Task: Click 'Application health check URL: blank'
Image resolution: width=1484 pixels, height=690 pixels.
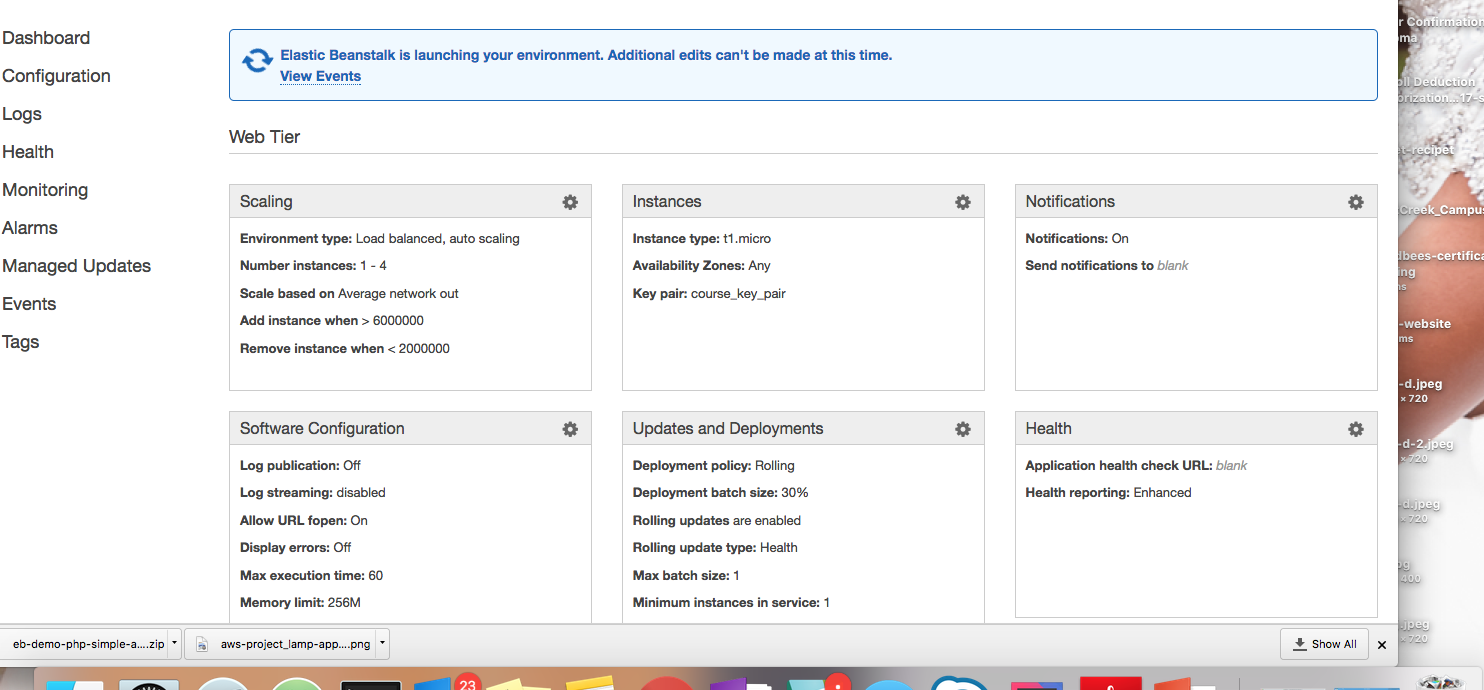Action: coord(1137,466)
